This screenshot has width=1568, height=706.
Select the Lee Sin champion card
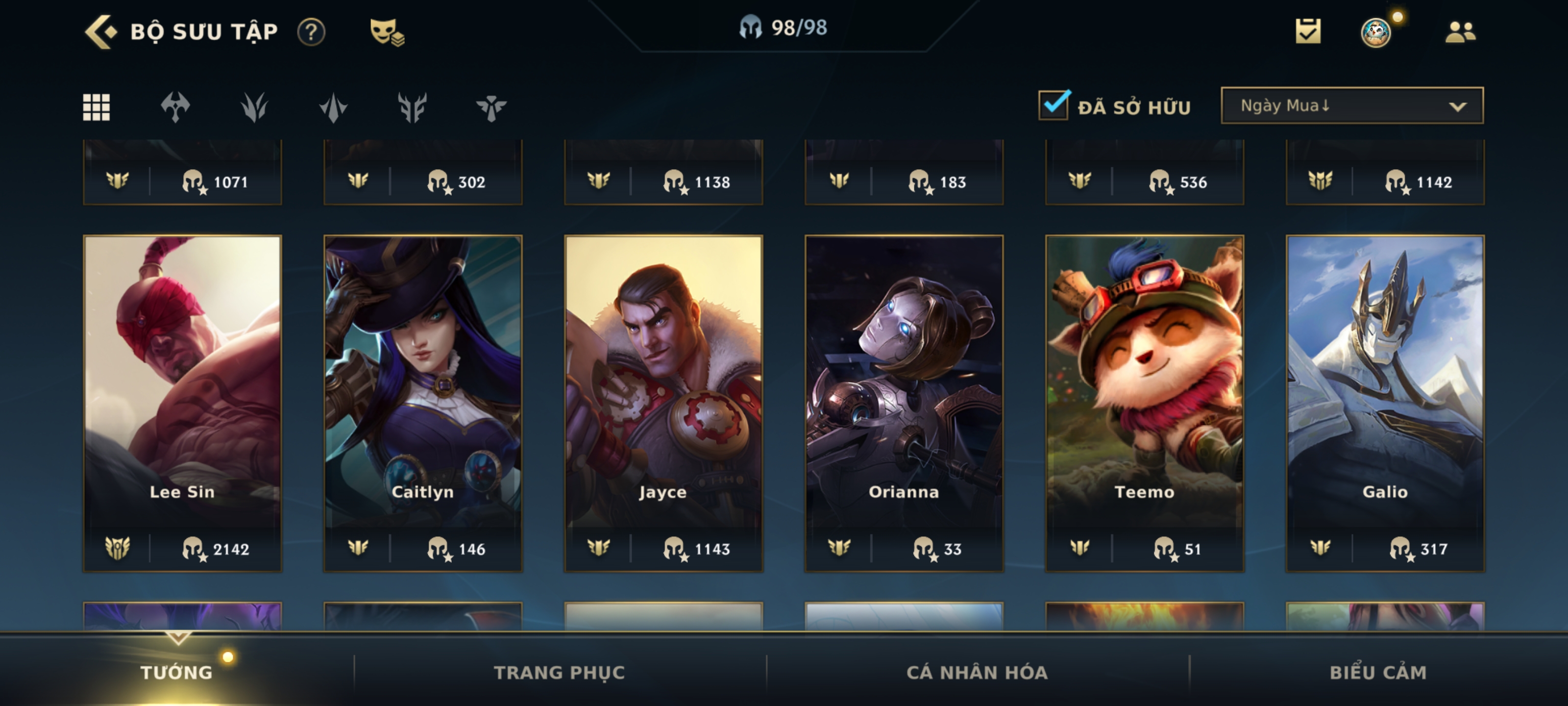[183, 403]
